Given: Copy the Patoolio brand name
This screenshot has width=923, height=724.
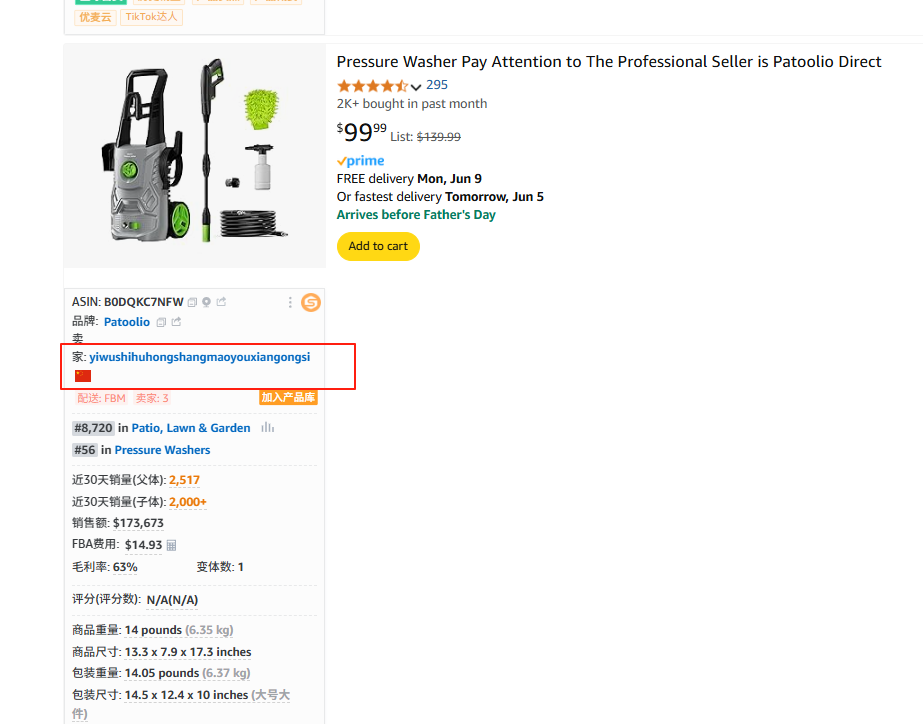Looking at the screenshot, I should 161,322.
